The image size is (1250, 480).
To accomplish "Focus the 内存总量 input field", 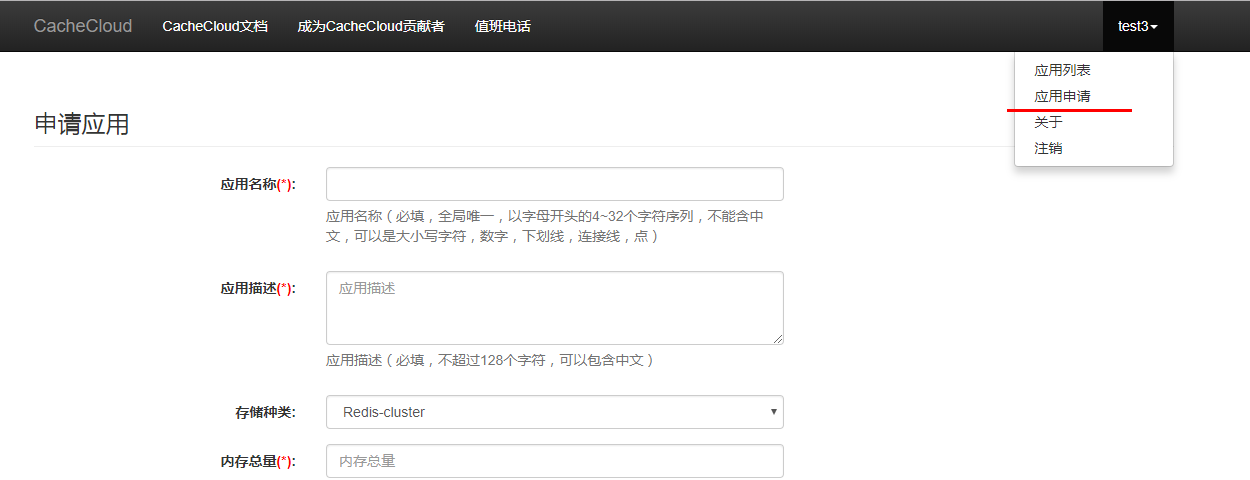I will 555,461.
